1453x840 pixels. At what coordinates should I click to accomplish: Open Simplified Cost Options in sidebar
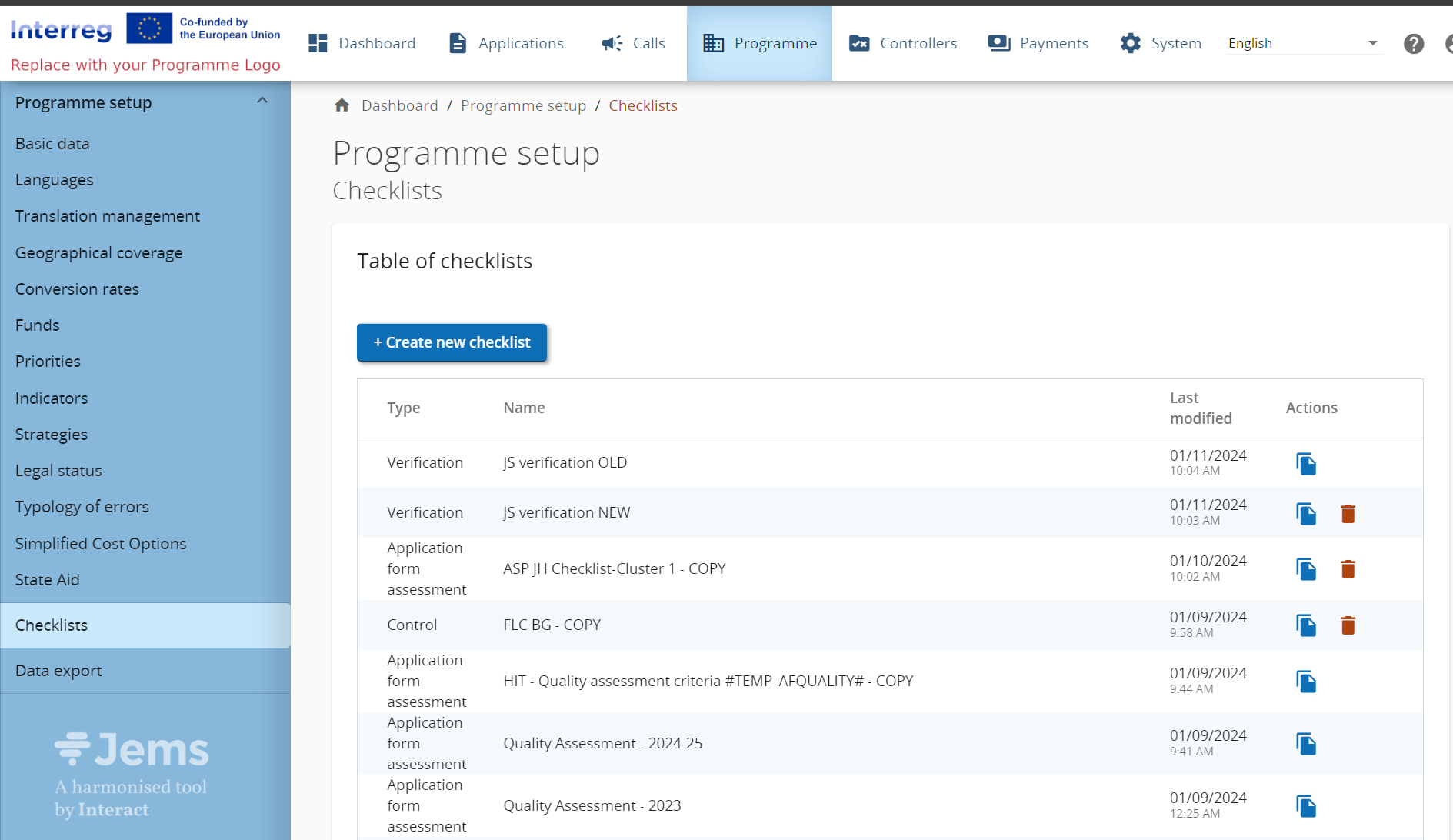point(101,544)
